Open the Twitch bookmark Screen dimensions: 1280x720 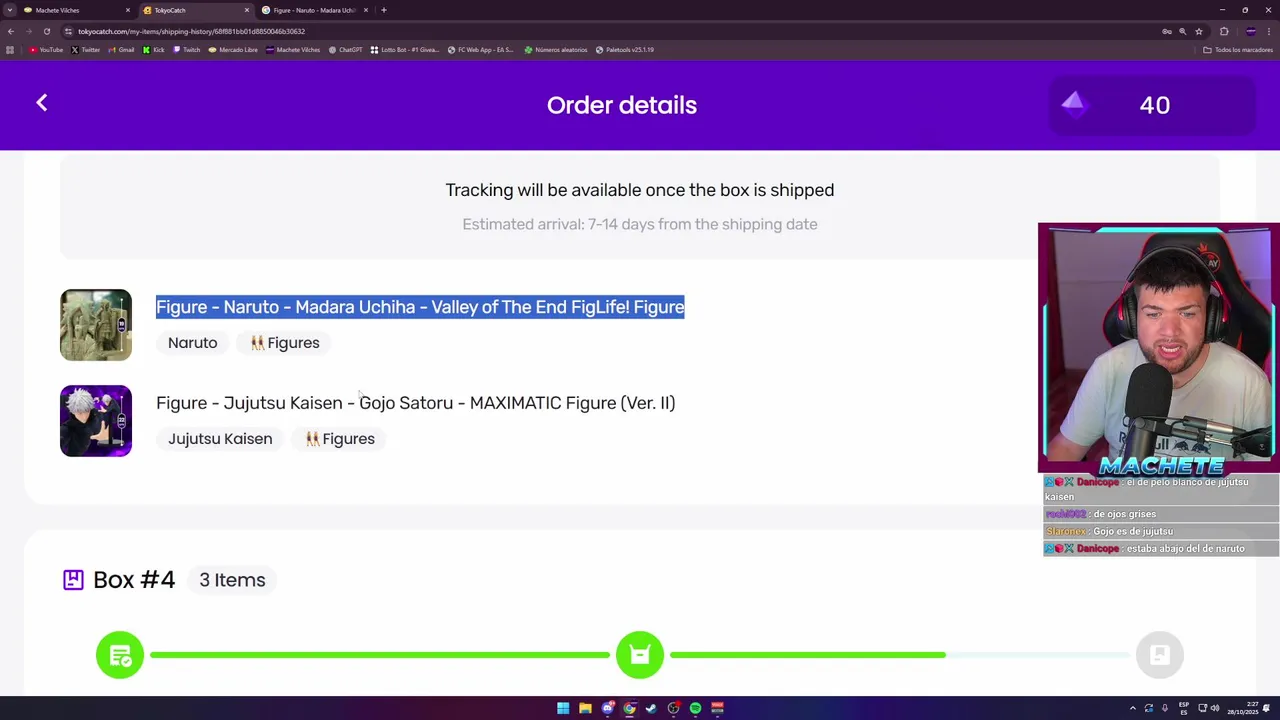(x=187, y=50)
